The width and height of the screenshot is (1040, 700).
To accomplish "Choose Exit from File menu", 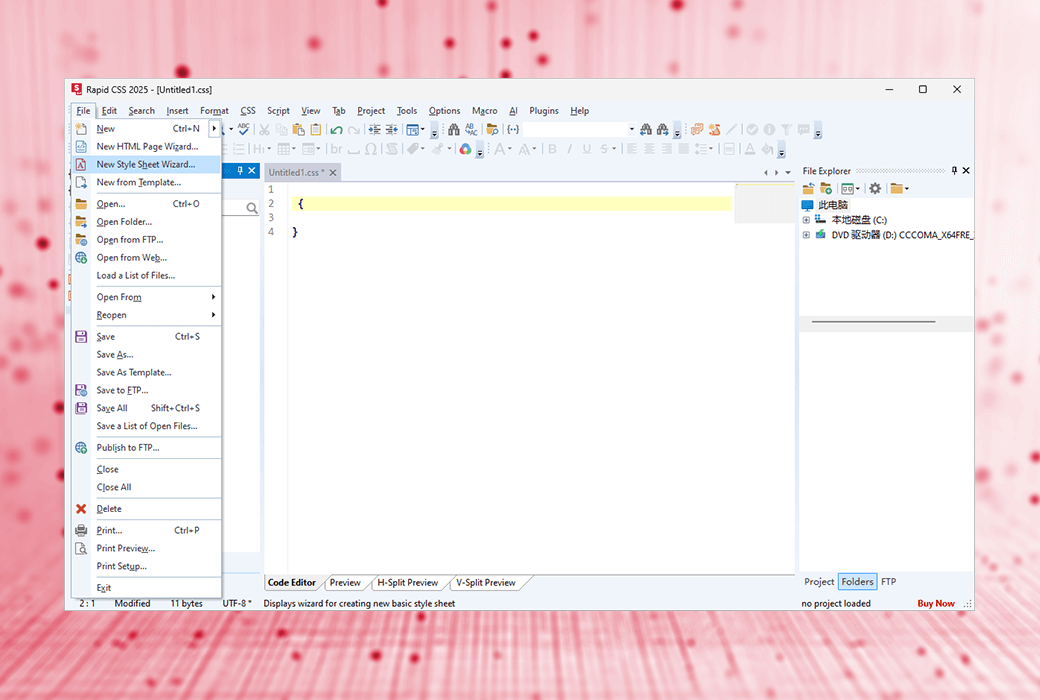I will [146, 588].
